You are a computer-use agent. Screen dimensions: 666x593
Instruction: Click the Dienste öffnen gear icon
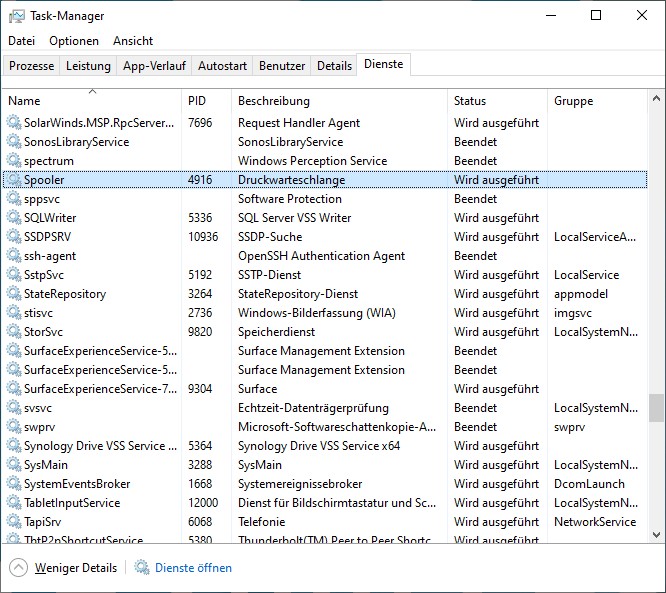(142, 568)
